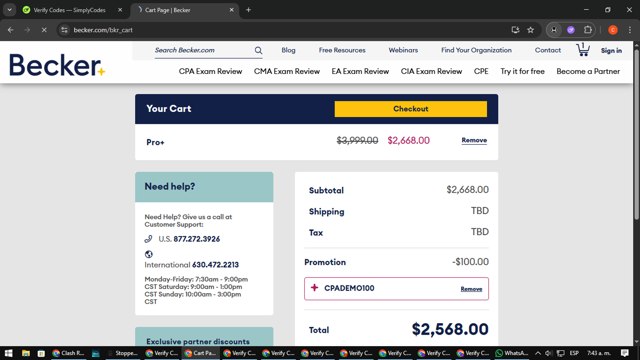Bookmark this page with the star icon
Viewport: 640px width, 360px height.
coord(531,30)
